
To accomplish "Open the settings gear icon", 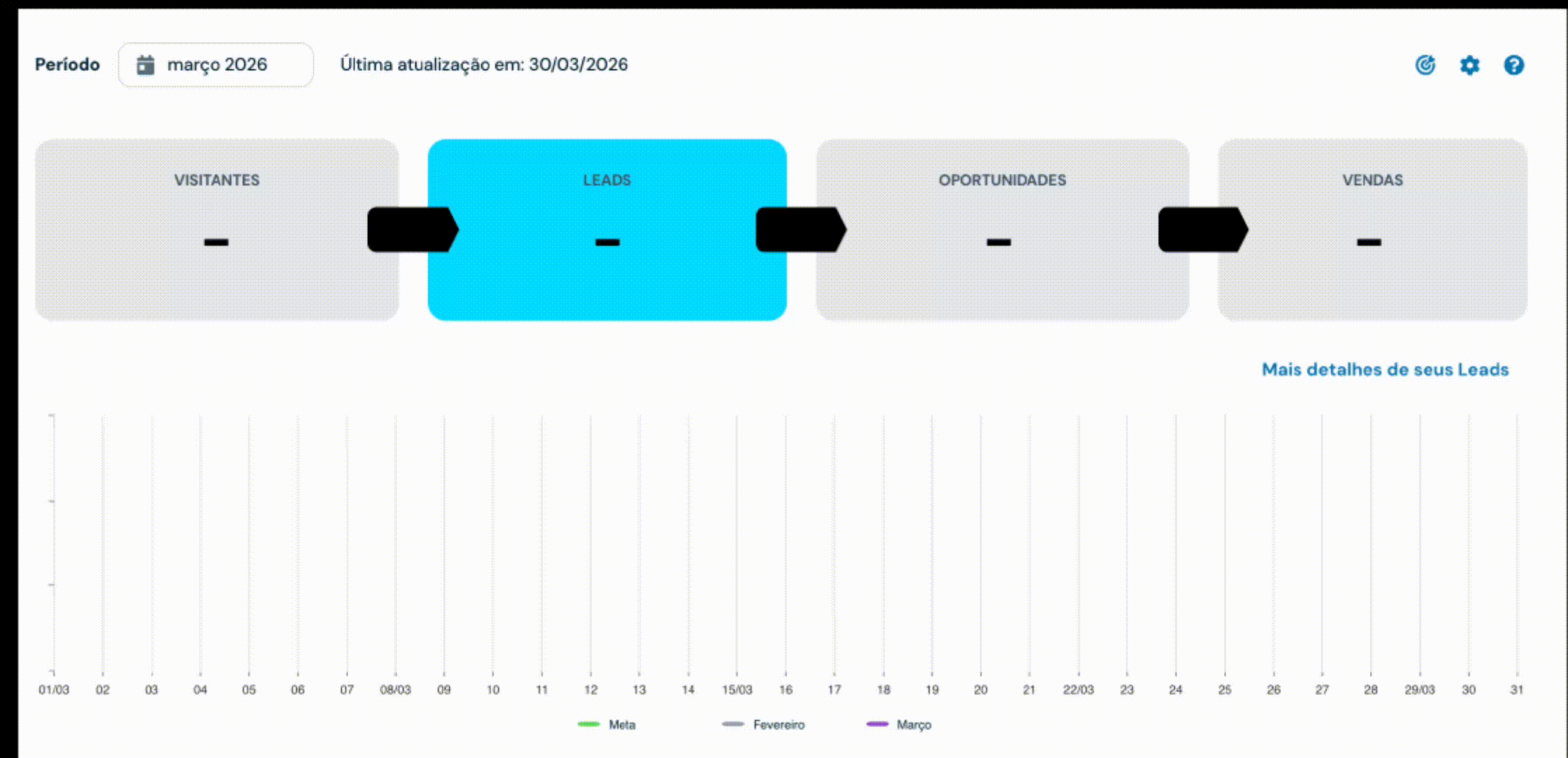I will [1470, 65].
